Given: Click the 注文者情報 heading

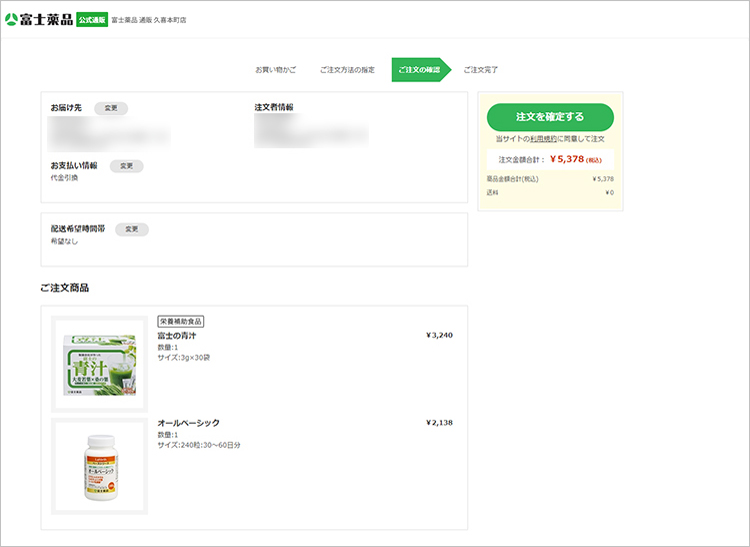Looking at the screenshot, I should click(274, 107).
